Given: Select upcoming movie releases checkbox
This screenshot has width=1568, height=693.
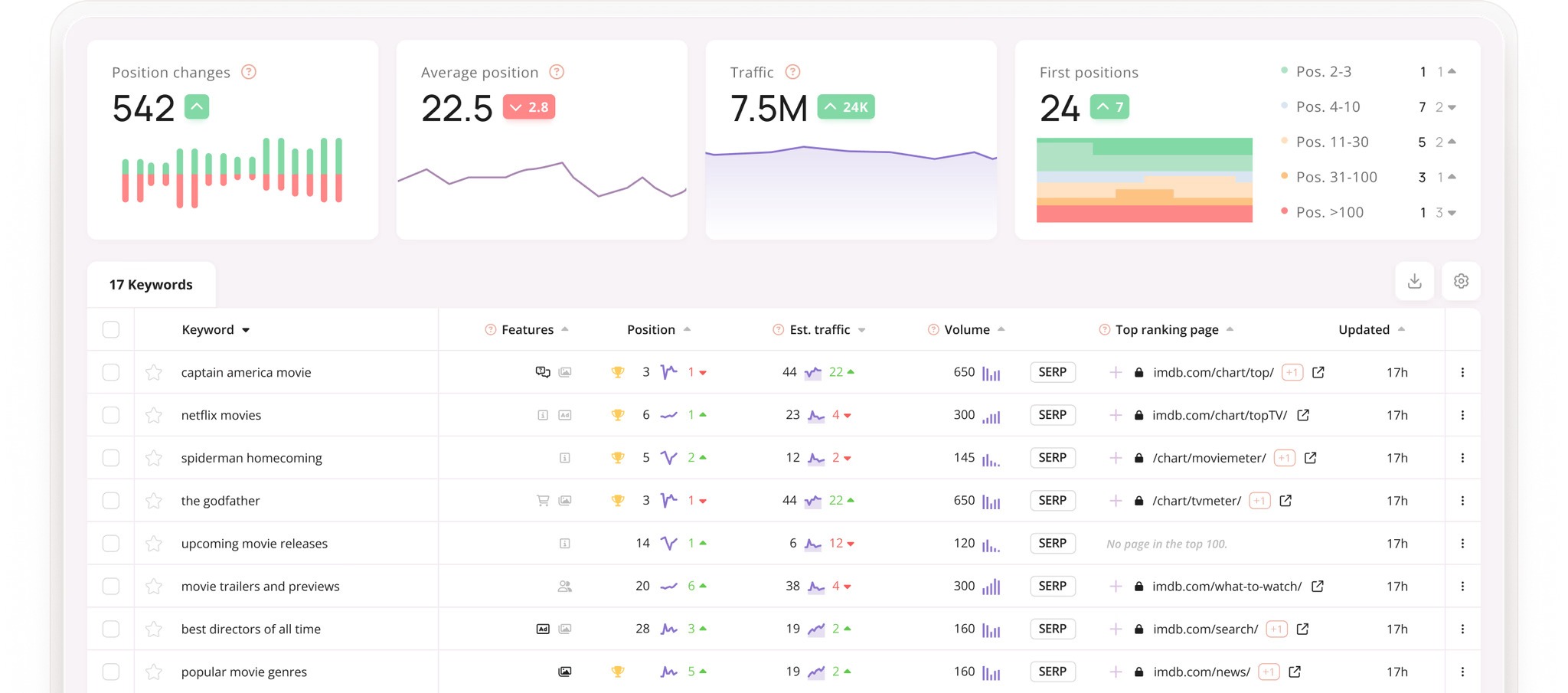Looking at the screenshot, I should pos(111,544).
